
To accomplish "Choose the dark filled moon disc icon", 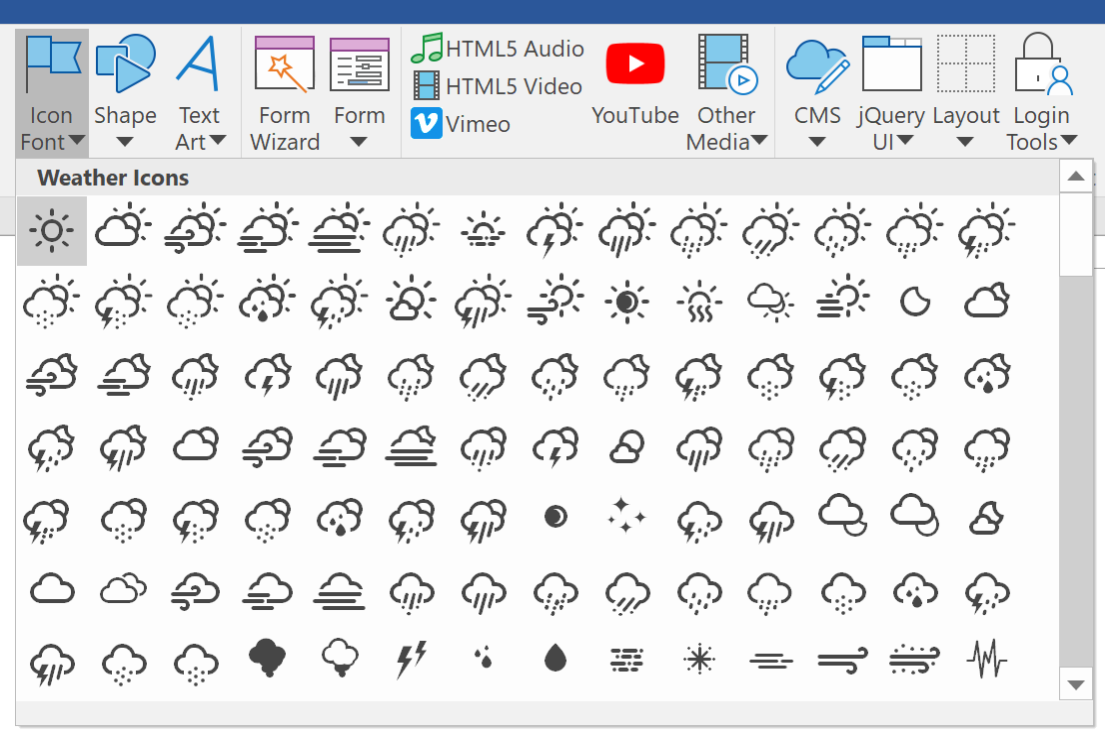I will (x=555, y=517).
